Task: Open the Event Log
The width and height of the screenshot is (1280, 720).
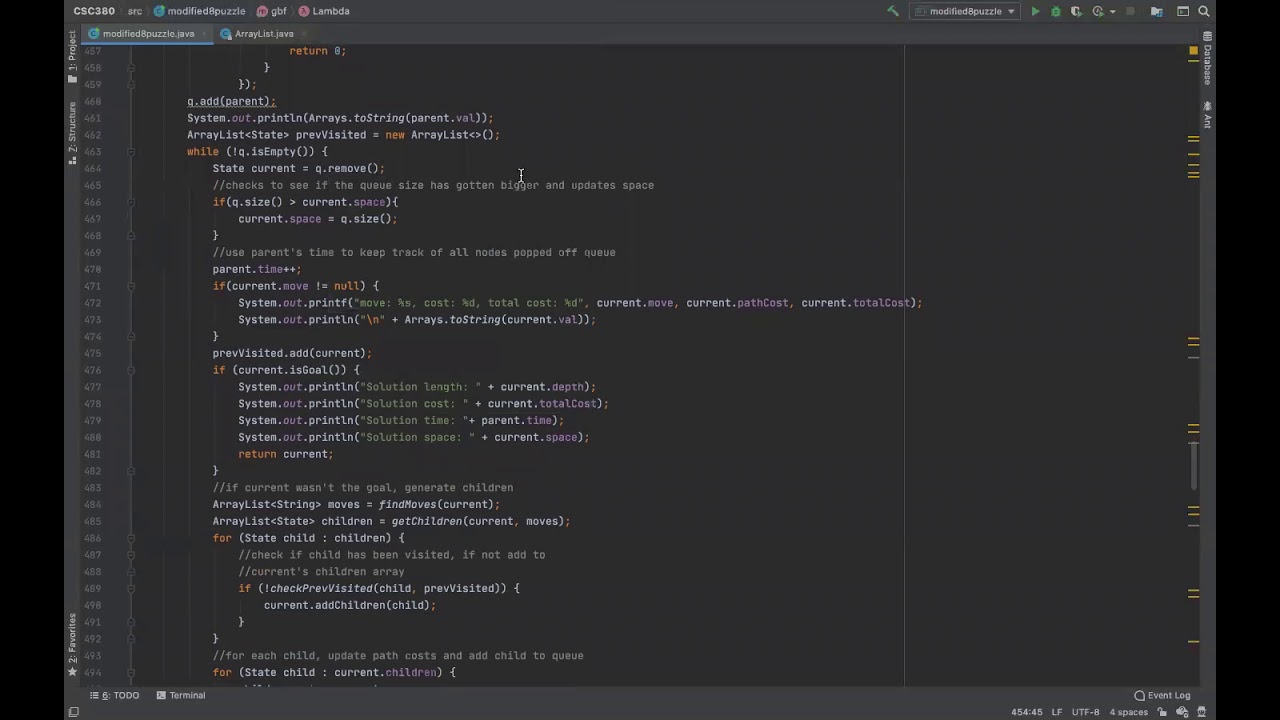Action: [1162, 695]
